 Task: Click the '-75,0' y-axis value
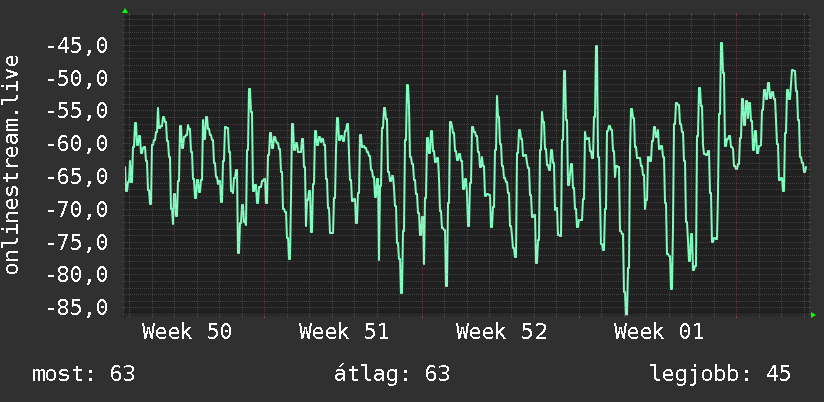point(77,242)
